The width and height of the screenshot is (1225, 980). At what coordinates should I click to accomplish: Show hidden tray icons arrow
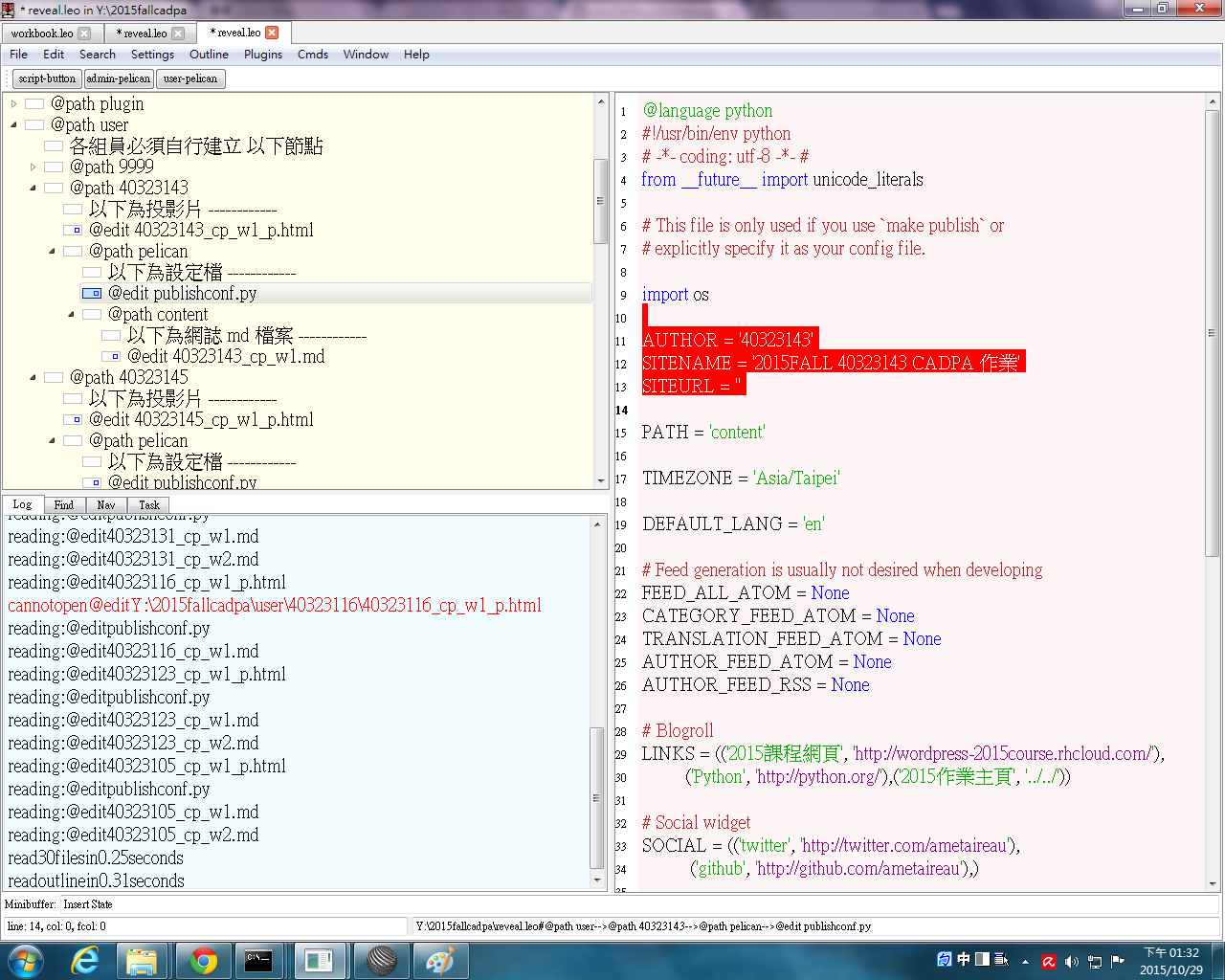tap(1025, 961)
